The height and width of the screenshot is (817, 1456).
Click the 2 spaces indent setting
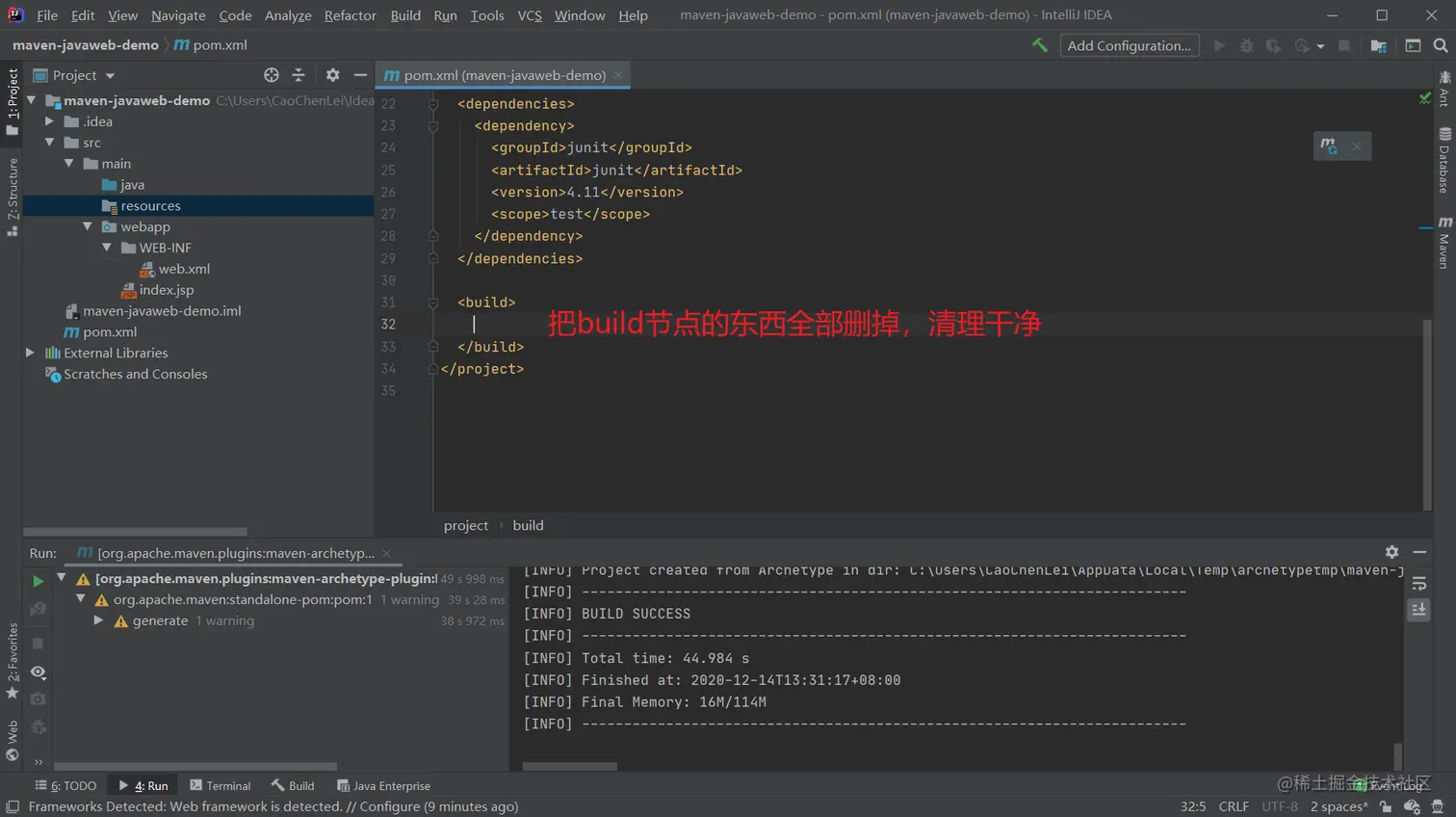pyautogui.click(x=1339, y=806)
